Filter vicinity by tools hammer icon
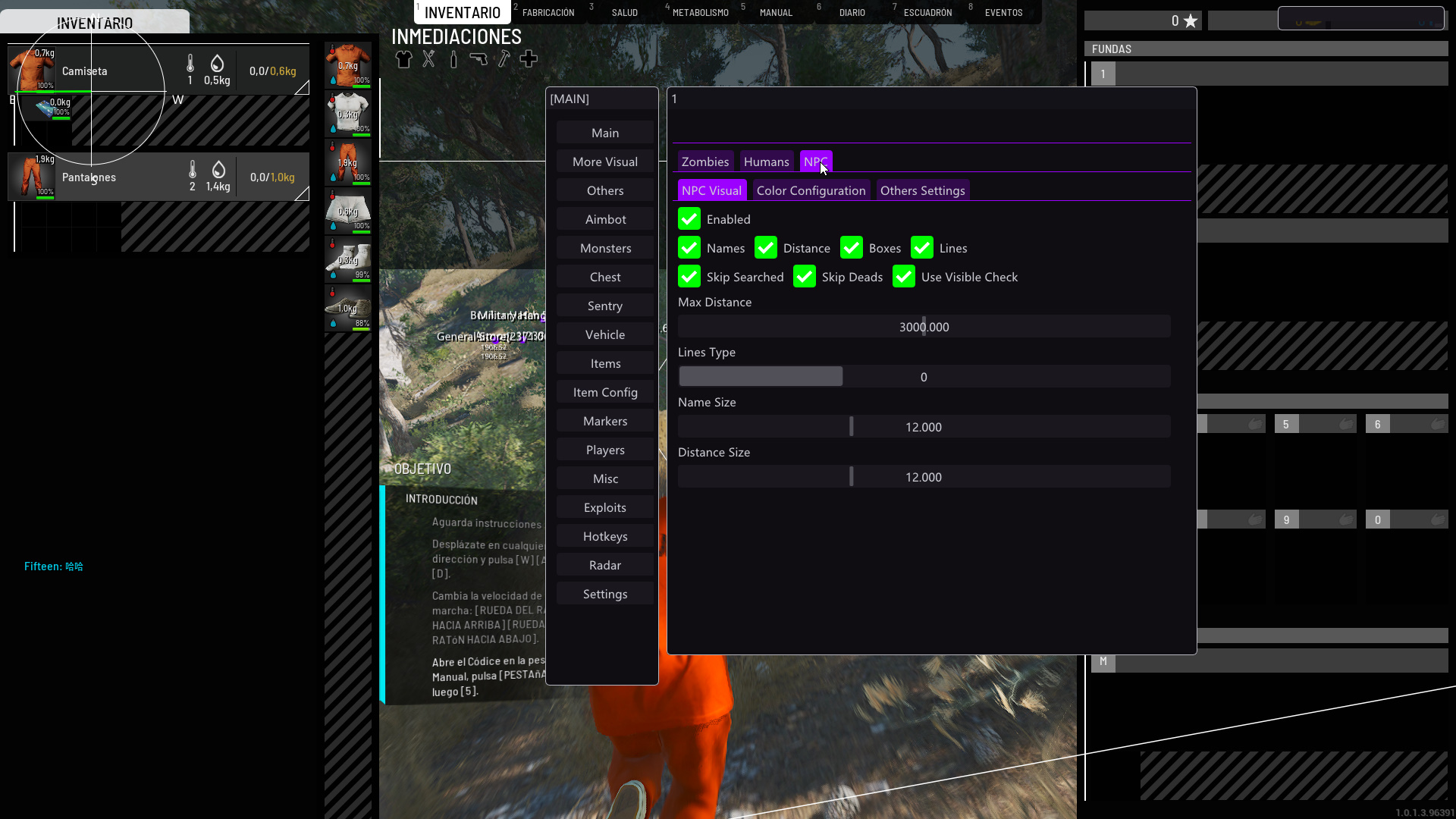 504,59
